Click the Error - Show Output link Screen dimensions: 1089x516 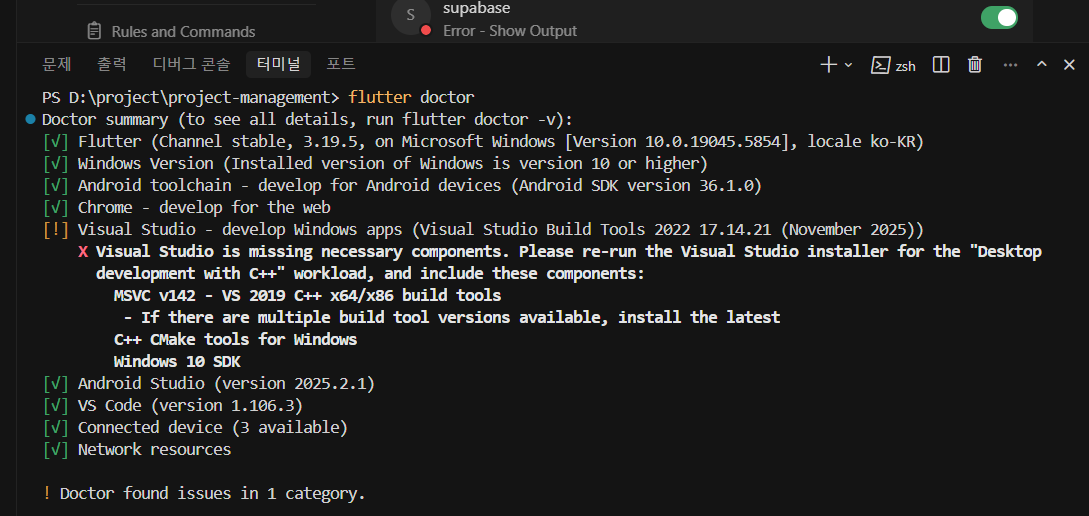(x=510, y=31)
